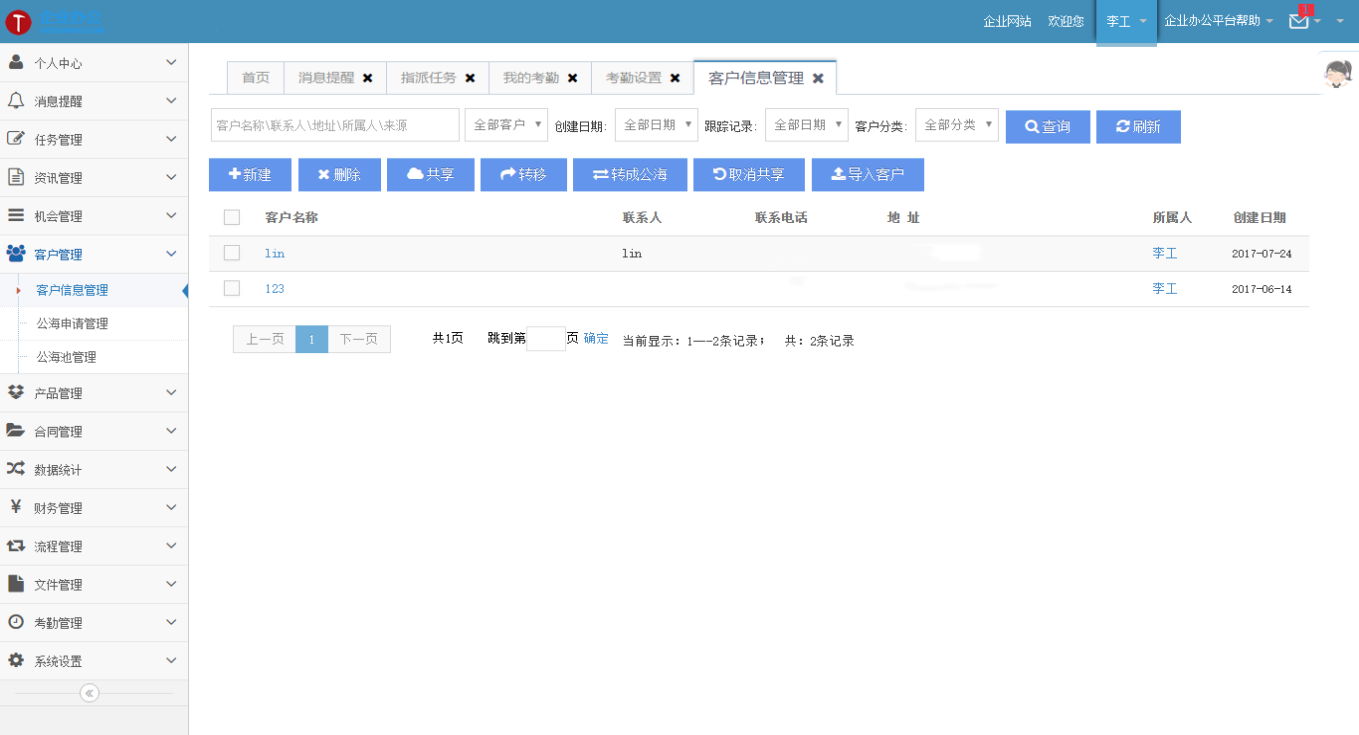The height and width of the screenshot is (735, 1359).
Task: Click the customer service avatar icon
Action: pyautogui.click(x=1337, y=73)
